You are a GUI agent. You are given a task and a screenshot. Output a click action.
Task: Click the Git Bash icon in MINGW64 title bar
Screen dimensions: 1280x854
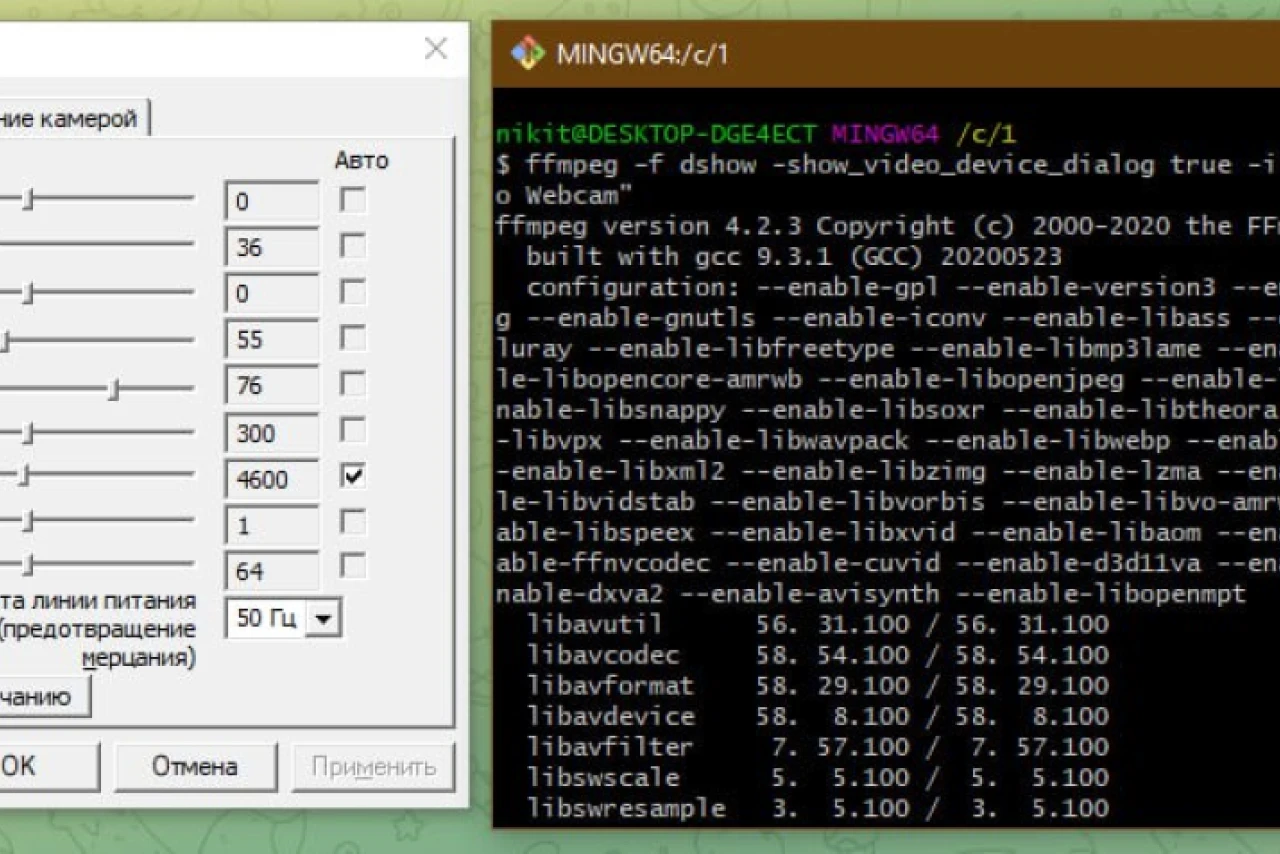click(x=527, y=54)
